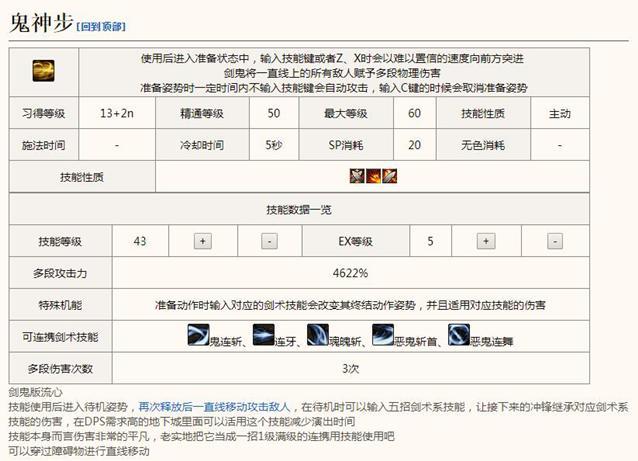Click the 鬼神步 heading

pos(41,23)
